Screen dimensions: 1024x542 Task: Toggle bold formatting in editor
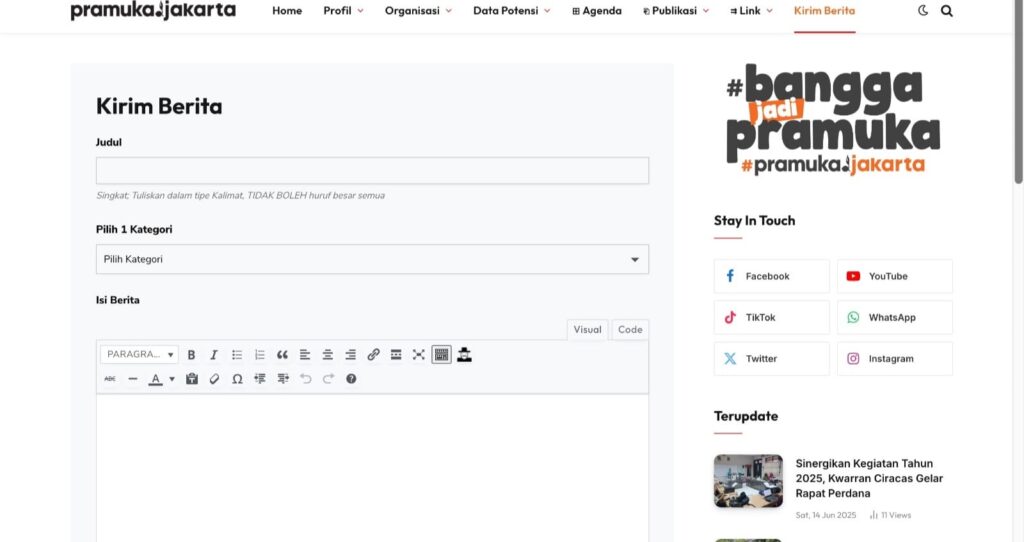[191, 355]
